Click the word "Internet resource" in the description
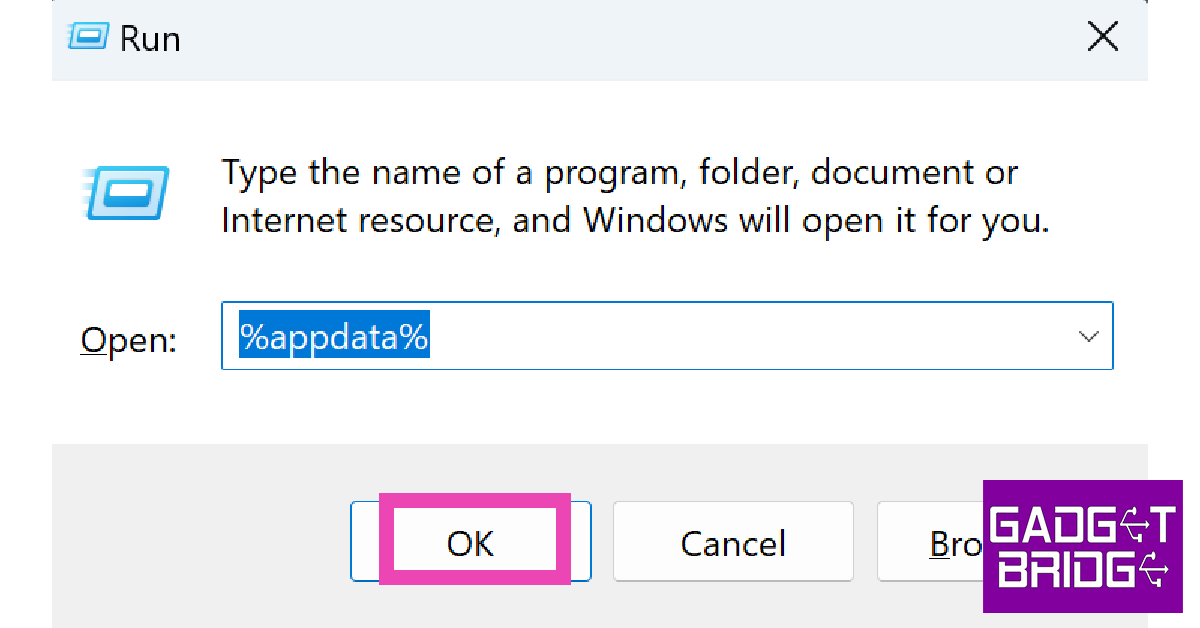1200x628 pixels. (x=355, y=220)
